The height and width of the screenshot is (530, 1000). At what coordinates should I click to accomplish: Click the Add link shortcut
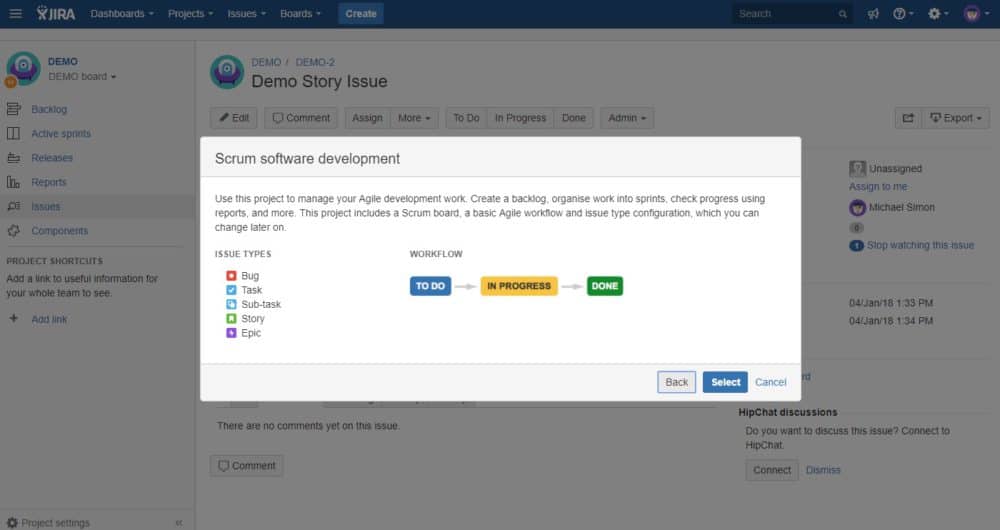[49, 319]
